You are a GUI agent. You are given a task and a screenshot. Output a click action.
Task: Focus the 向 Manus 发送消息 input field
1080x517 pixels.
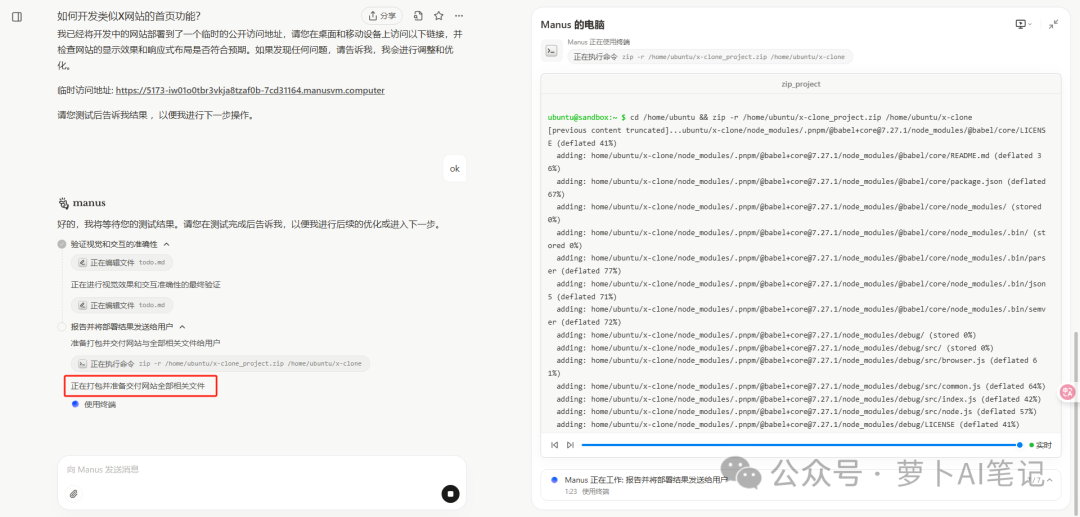click(x=262, y=469)
